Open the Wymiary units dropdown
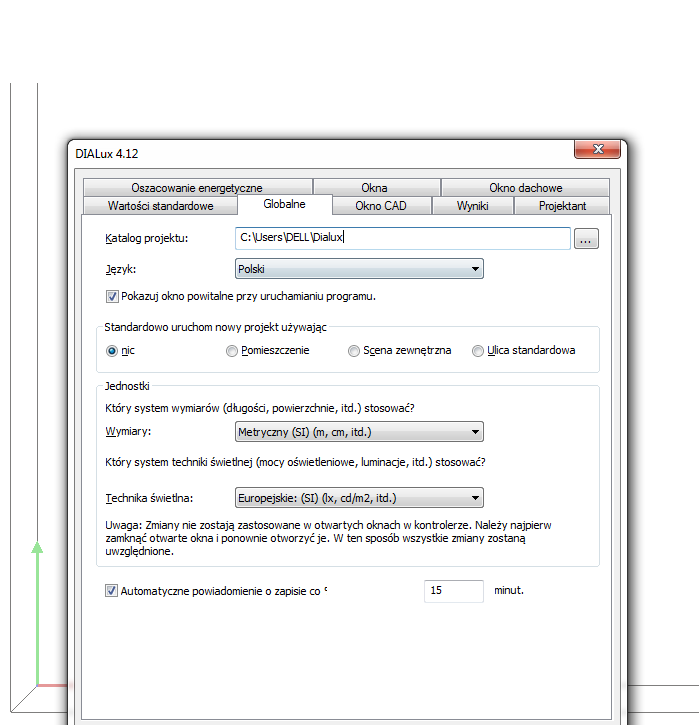Screen dimensions: 699x725 (x=359, y=432)
